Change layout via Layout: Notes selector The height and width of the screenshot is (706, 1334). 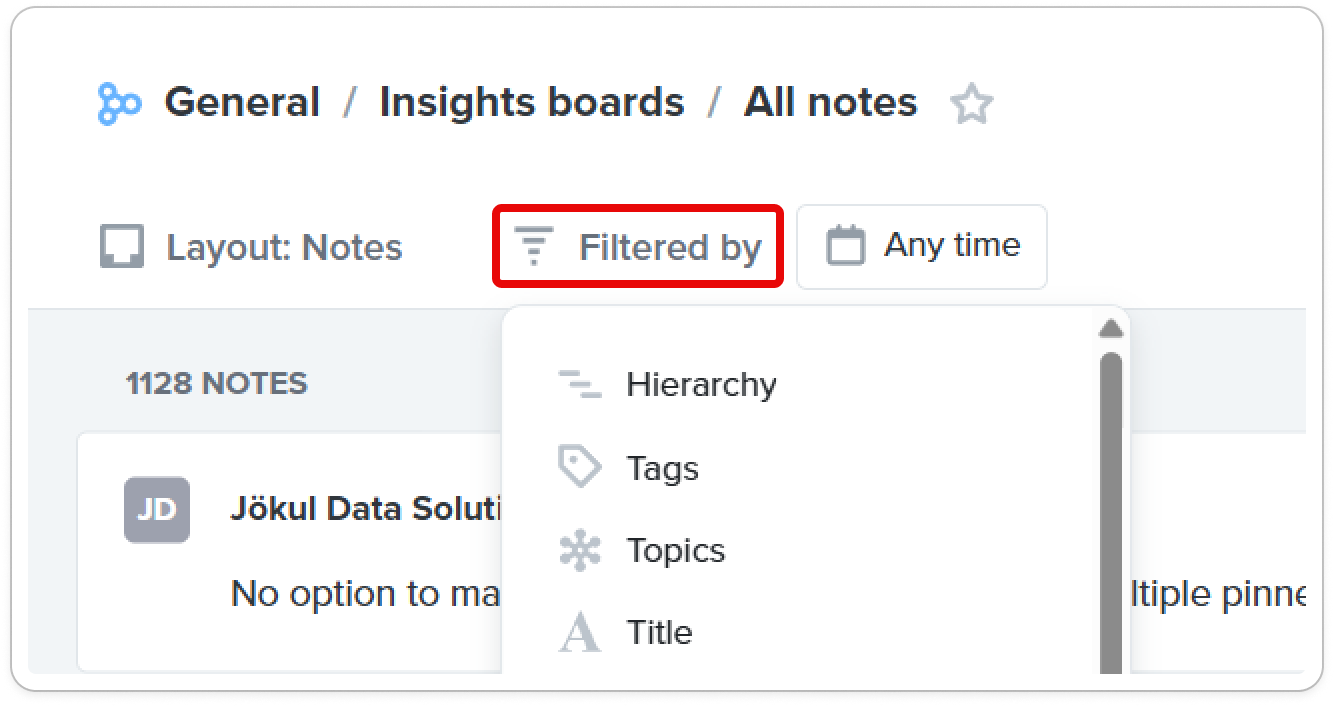click(x=252, y=247)
